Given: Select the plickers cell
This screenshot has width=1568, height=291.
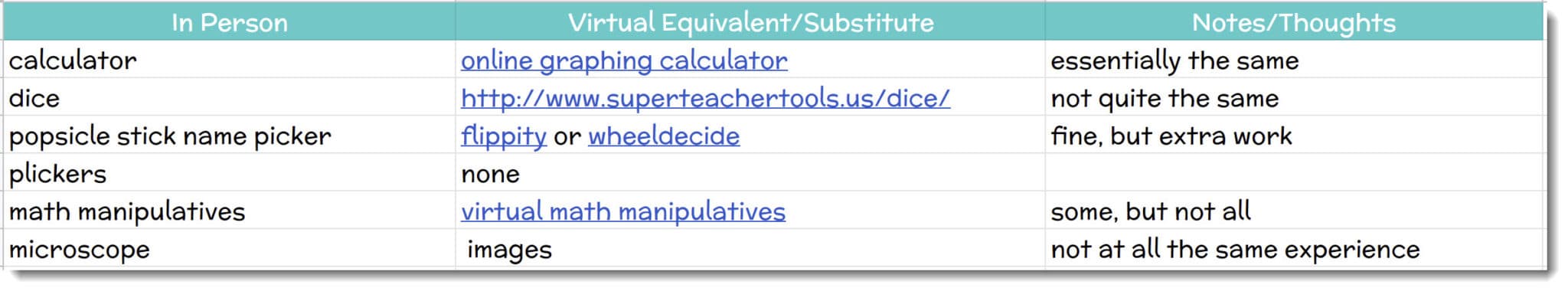Looking at the screenshot, I should click(230, 173).
